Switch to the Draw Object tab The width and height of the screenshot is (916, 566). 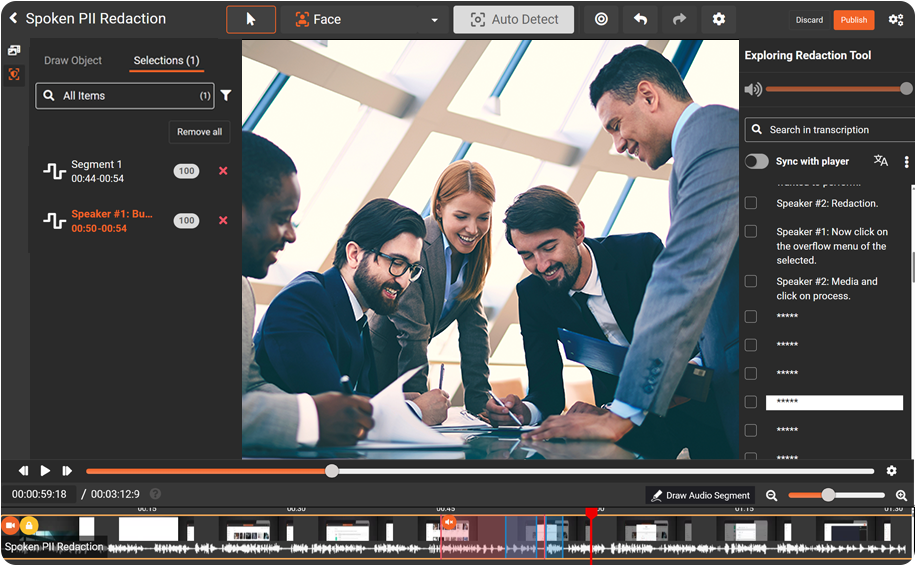click(x=73, y=61)
